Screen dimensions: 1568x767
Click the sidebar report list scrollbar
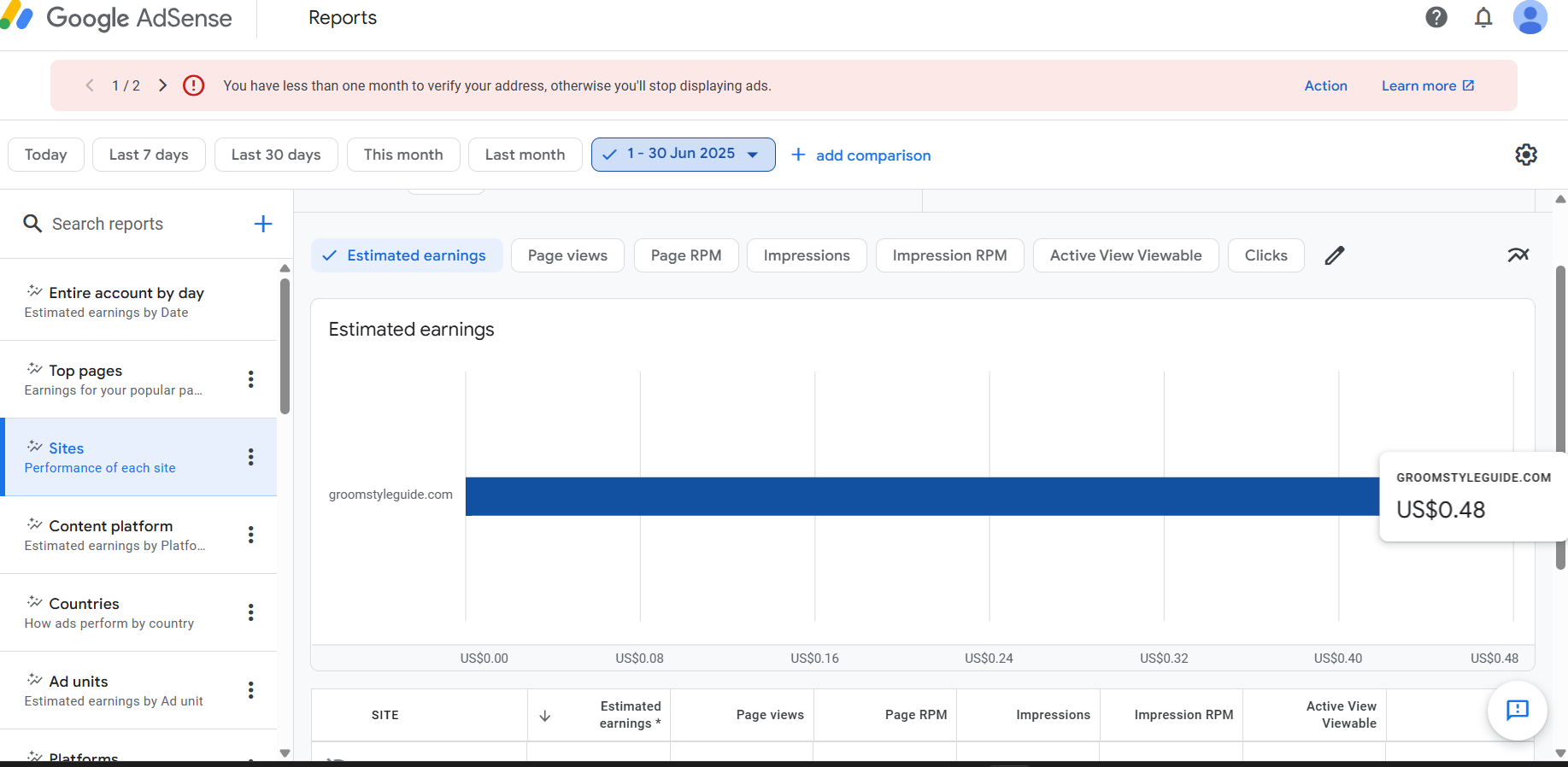(x=285, y=346)
